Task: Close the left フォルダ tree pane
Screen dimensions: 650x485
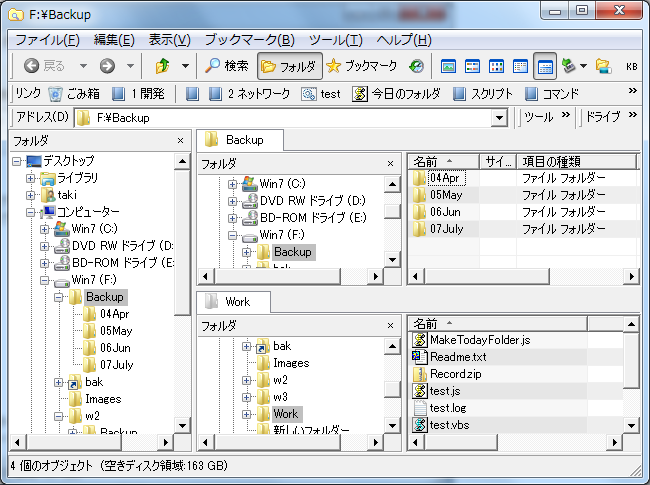Action: [180, 141]
